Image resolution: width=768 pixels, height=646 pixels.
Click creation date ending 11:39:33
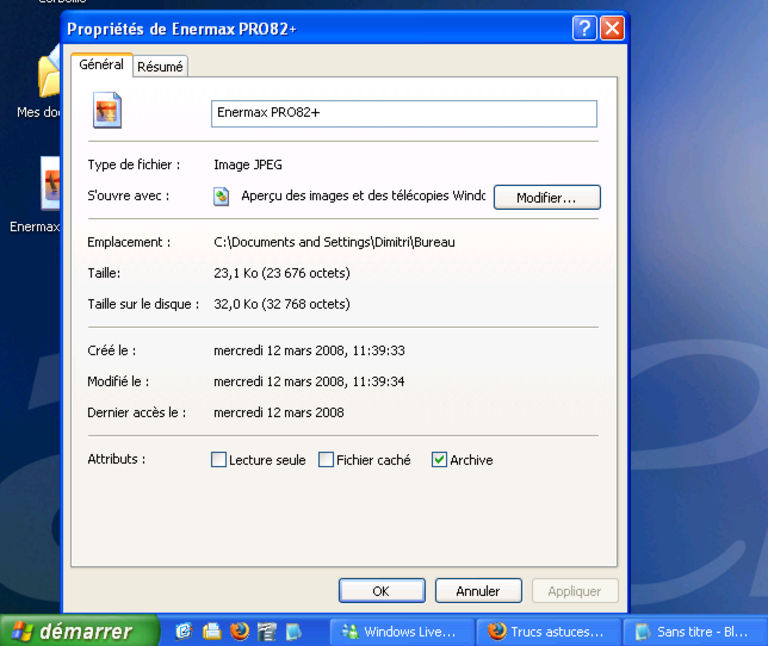[310, 351]
